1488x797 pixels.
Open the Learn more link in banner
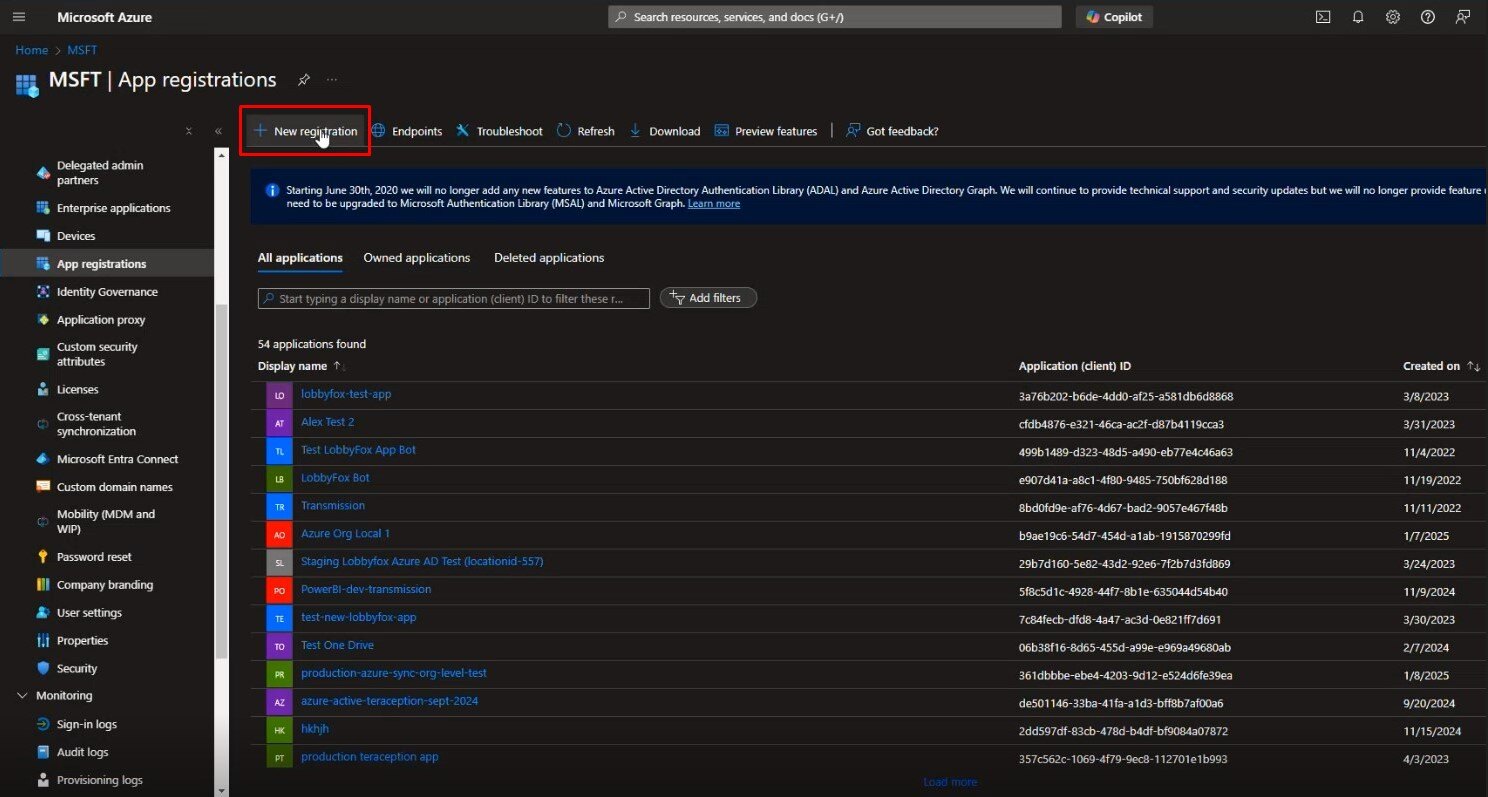(714, 204)
